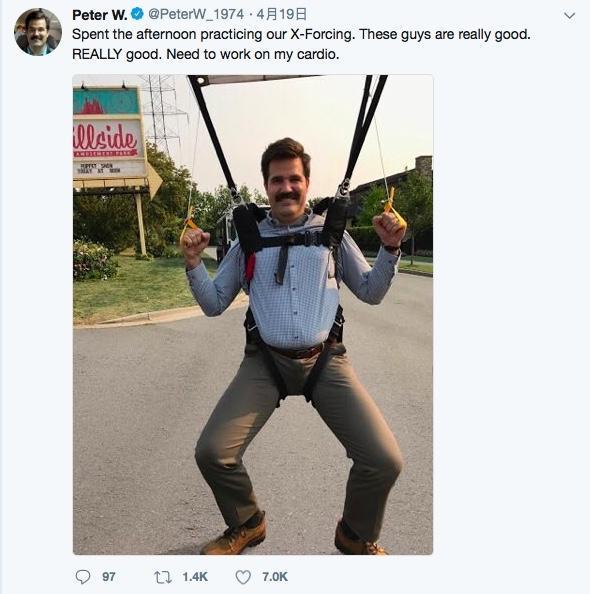Open the parachute harness photo

pos(253,314)
